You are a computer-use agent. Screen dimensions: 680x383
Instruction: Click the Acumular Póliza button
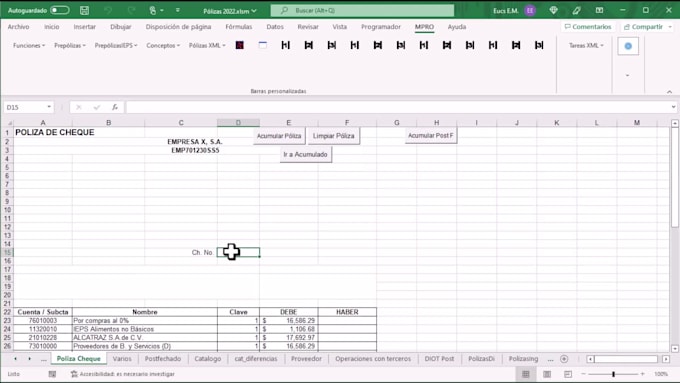coord(279,136)
